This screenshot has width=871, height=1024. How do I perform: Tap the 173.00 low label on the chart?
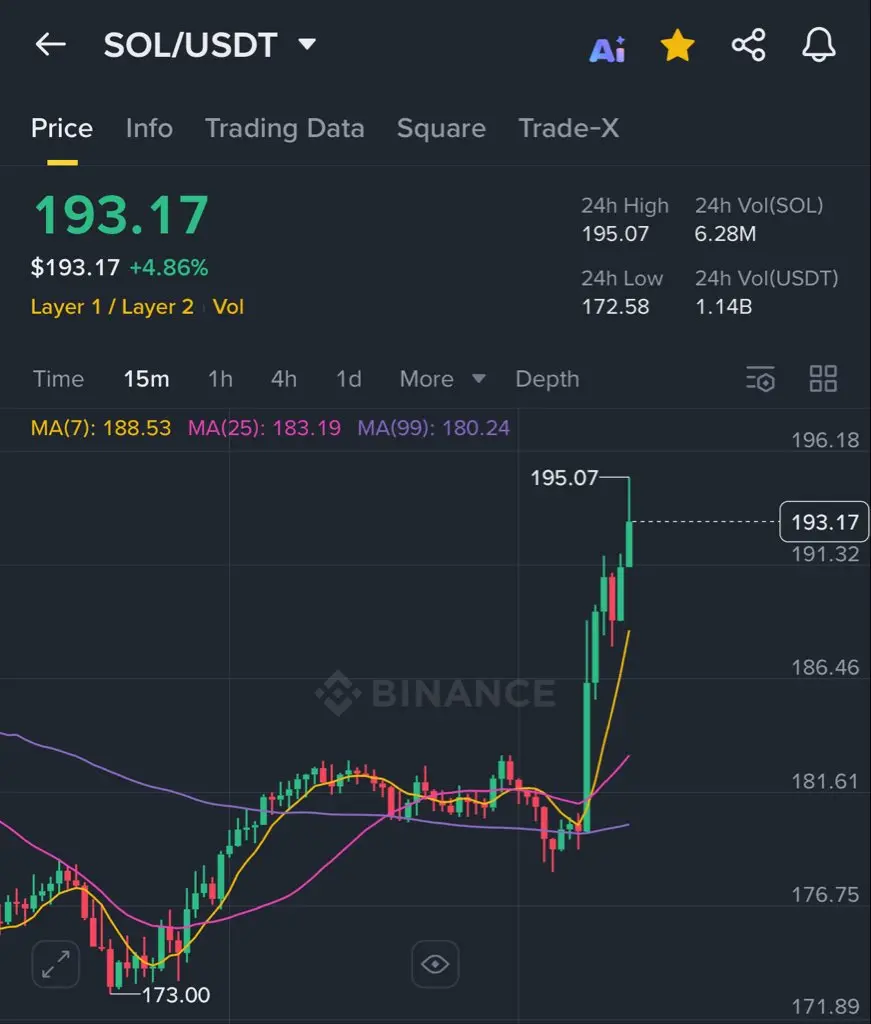pyautogui.click(x=176, y=995)
